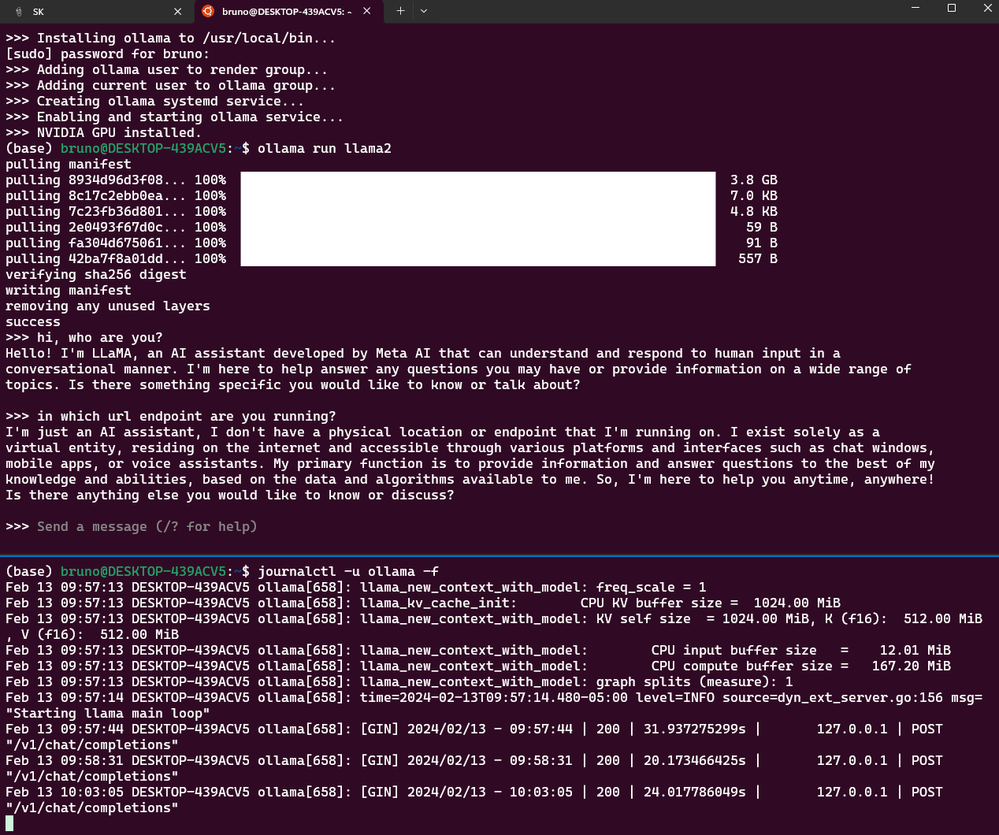This screenshot has width=999, height=835.
Task: Switch to the SK tab
Action: pyautogui.click(x=96, y=11)
